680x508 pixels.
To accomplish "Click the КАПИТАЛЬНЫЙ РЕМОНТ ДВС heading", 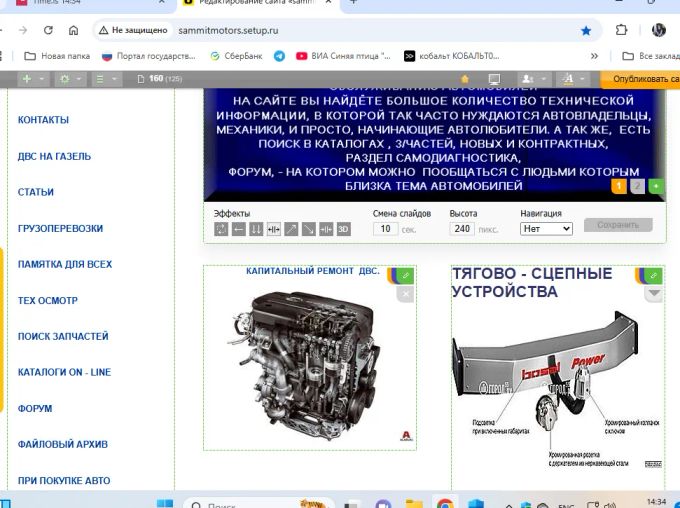I will (x=313, y=271).
